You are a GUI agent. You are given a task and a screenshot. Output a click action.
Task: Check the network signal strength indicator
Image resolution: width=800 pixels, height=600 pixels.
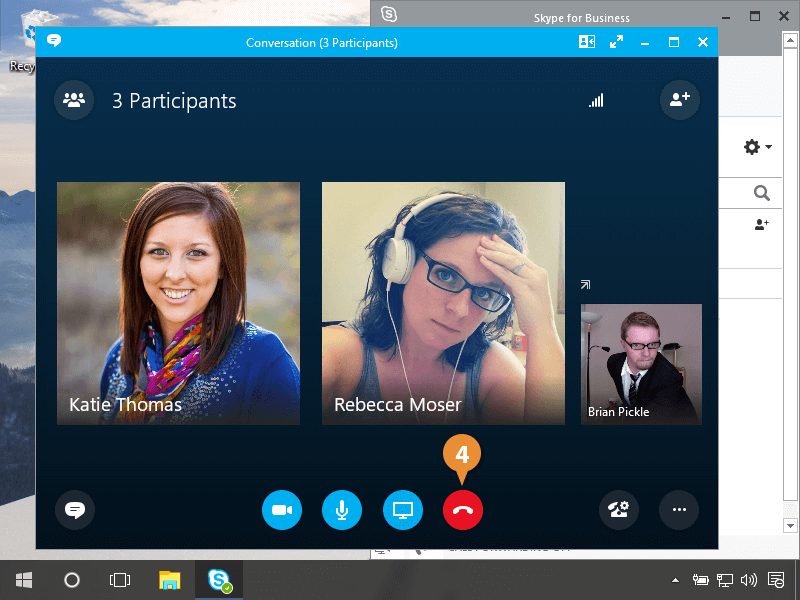pyautogui.click(x=596, y=101)
